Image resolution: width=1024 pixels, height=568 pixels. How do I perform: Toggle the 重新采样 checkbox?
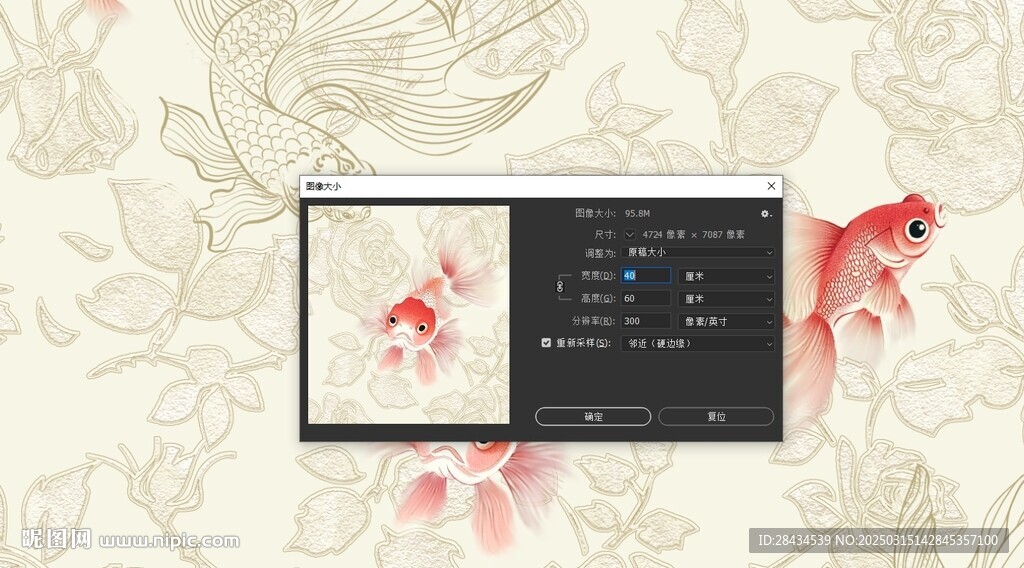click(x=546, y=343)
